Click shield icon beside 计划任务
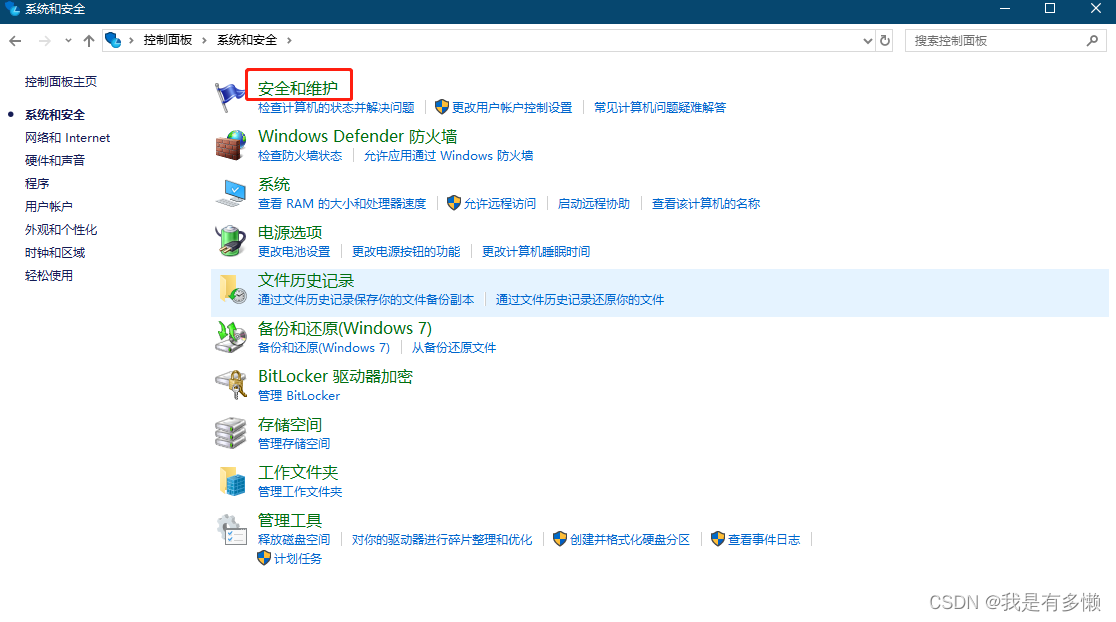 [x=264, y=558]
